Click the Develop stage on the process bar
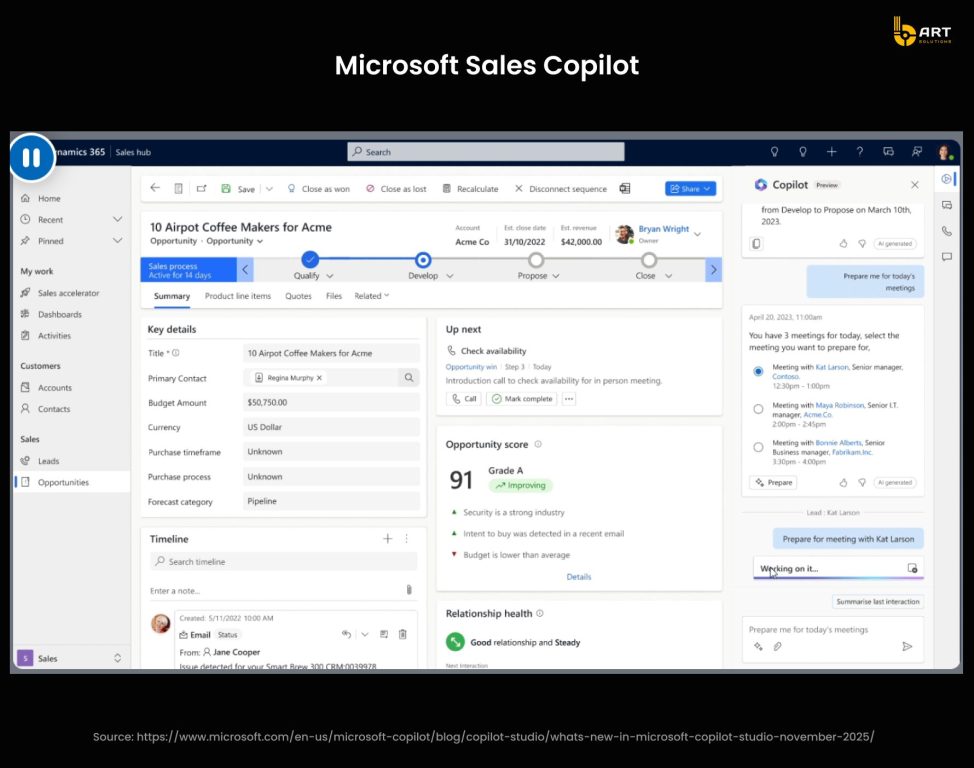974x768 pixels. pyautogui.click(x=423, y=260)
